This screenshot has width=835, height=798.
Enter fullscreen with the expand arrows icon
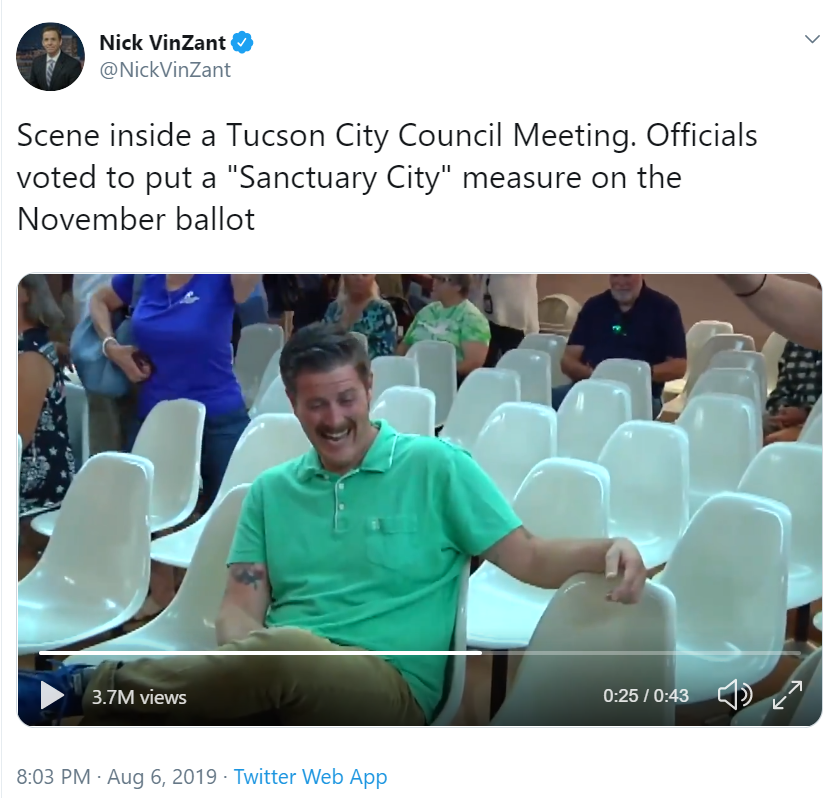[789, 694]
